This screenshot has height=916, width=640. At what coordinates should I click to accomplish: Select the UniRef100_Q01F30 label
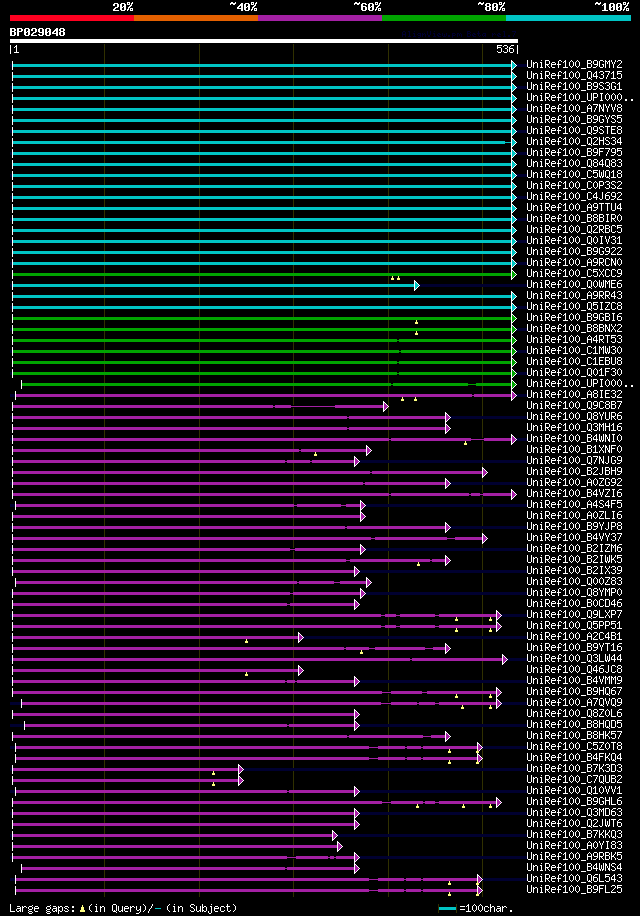point(574,373)
